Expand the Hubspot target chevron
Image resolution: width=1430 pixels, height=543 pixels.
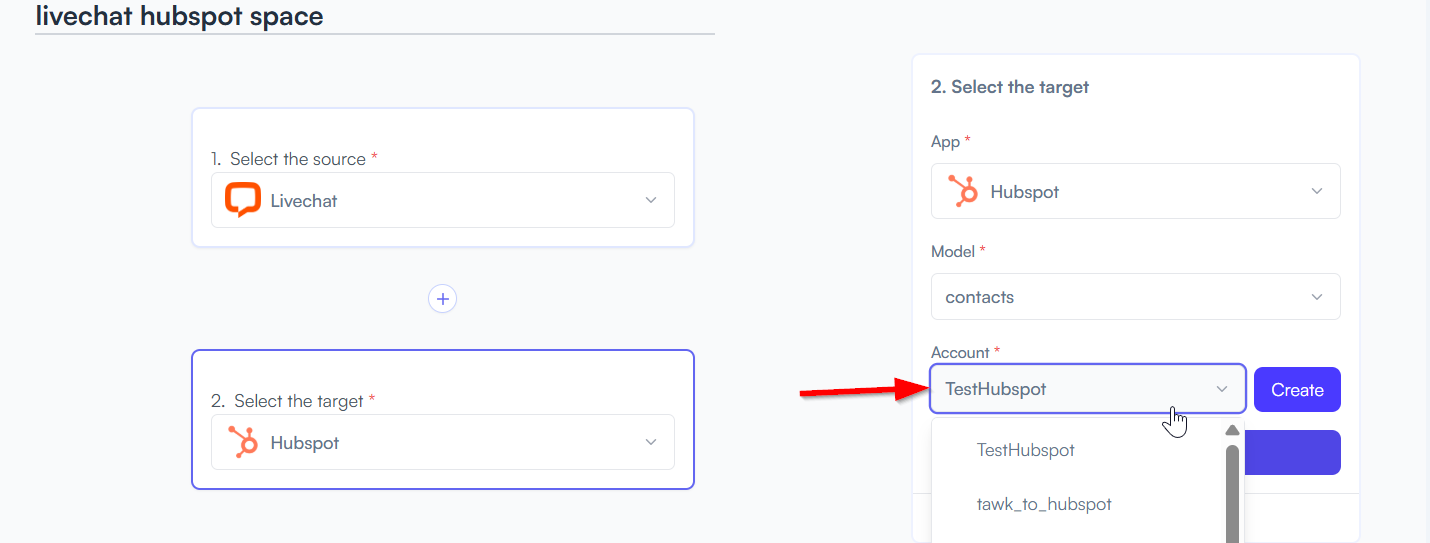[651, 442]
